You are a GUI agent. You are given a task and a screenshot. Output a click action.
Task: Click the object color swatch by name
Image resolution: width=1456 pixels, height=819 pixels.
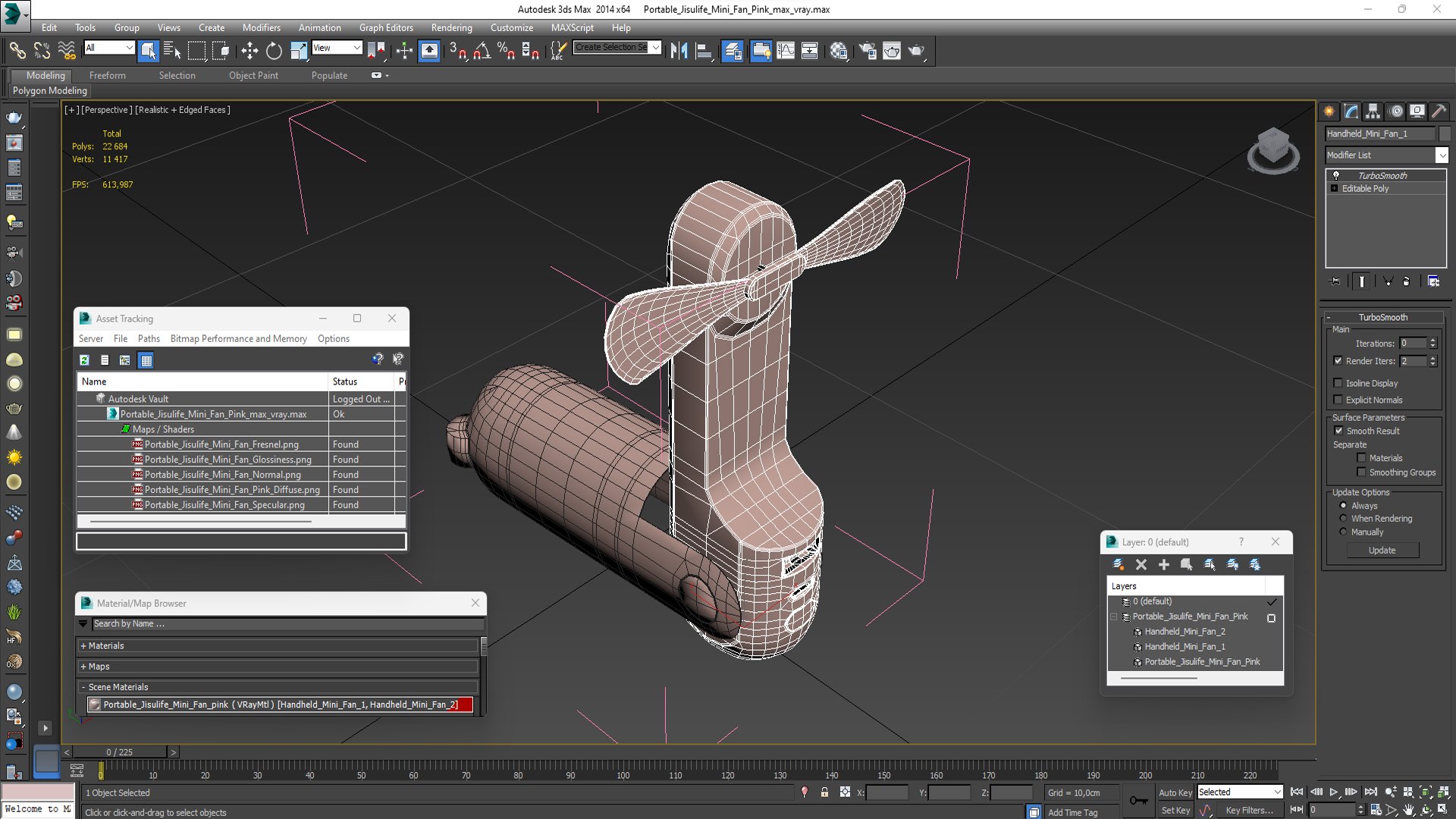click(1445, 133)
